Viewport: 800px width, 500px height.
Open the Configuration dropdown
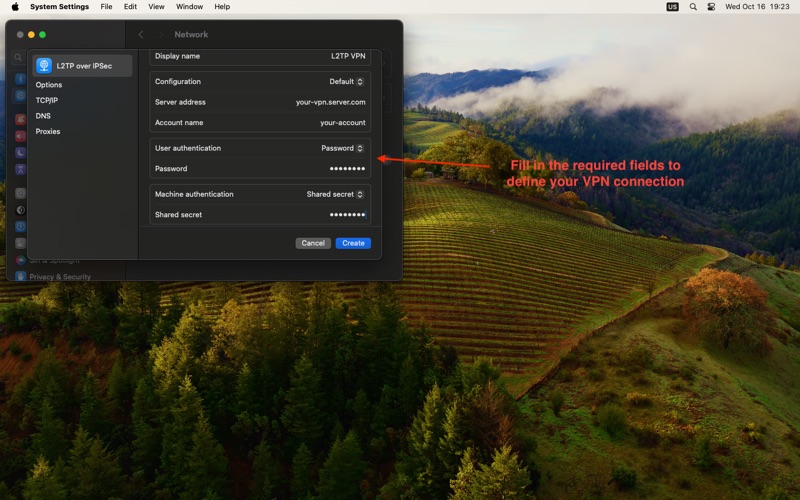(346, 82)
